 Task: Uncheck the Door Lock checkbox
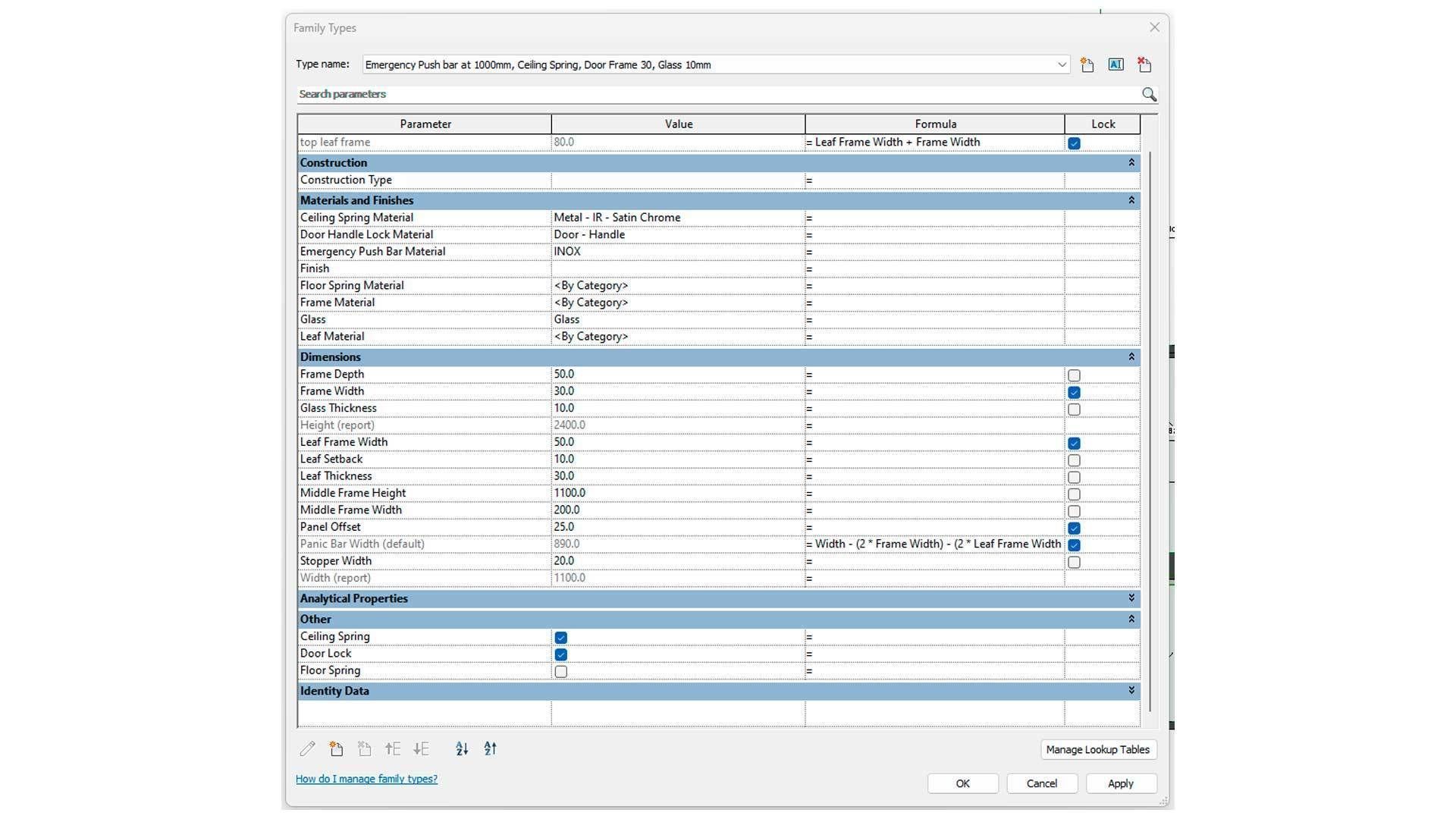(561, 654)
